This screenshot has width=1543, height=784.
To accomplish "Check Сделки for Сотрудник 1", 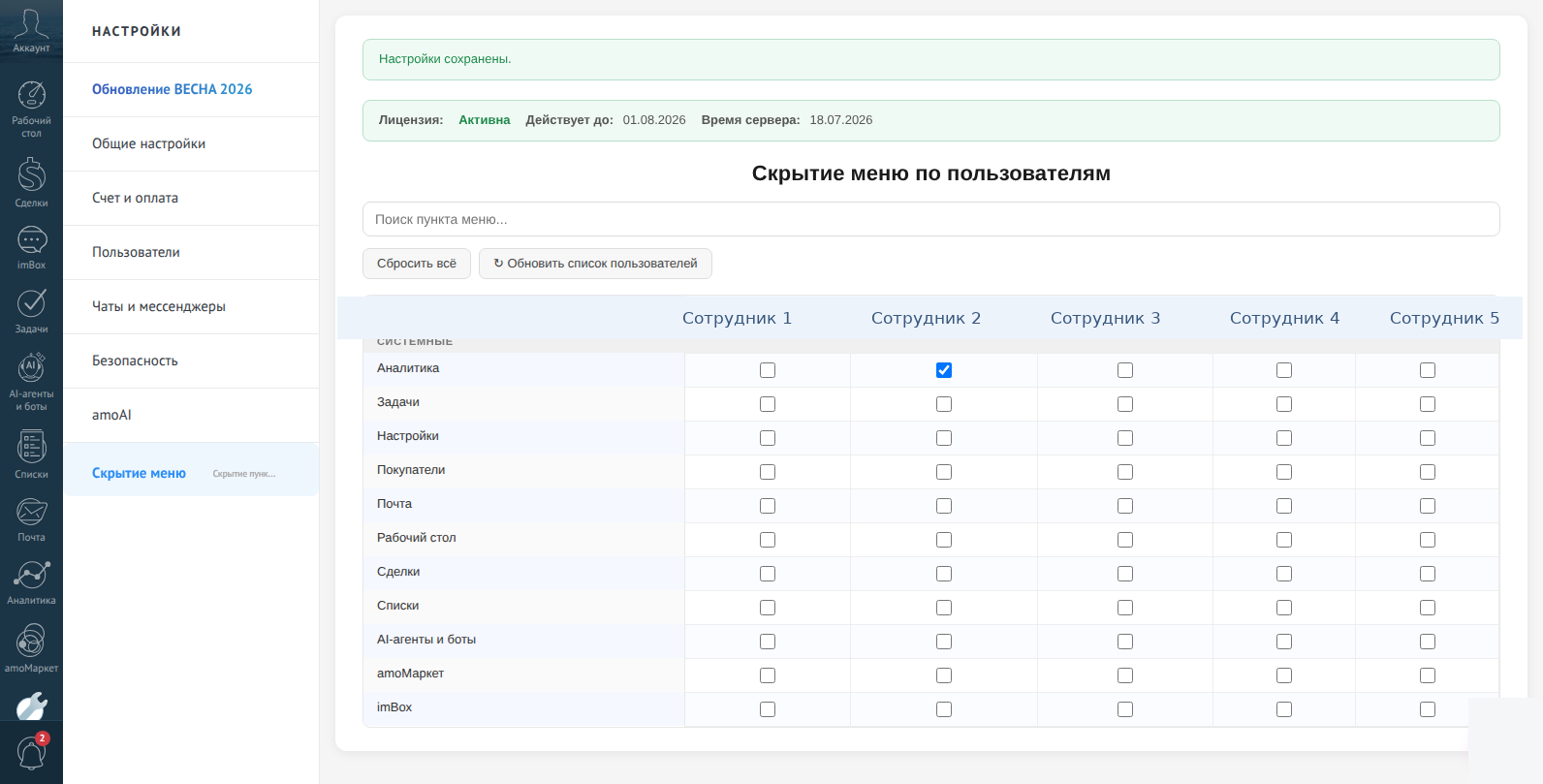I will 768,574.
